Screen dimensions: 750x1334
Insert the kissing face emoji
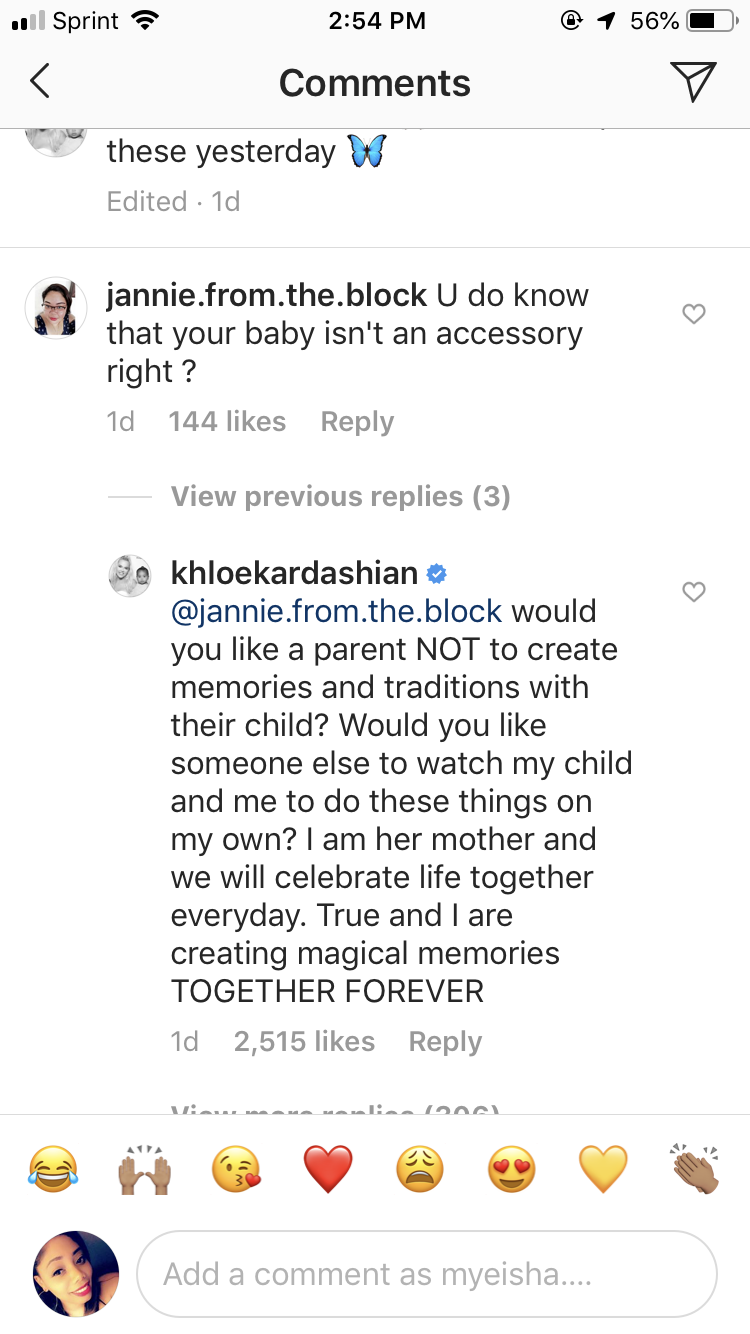(237, 1168)
